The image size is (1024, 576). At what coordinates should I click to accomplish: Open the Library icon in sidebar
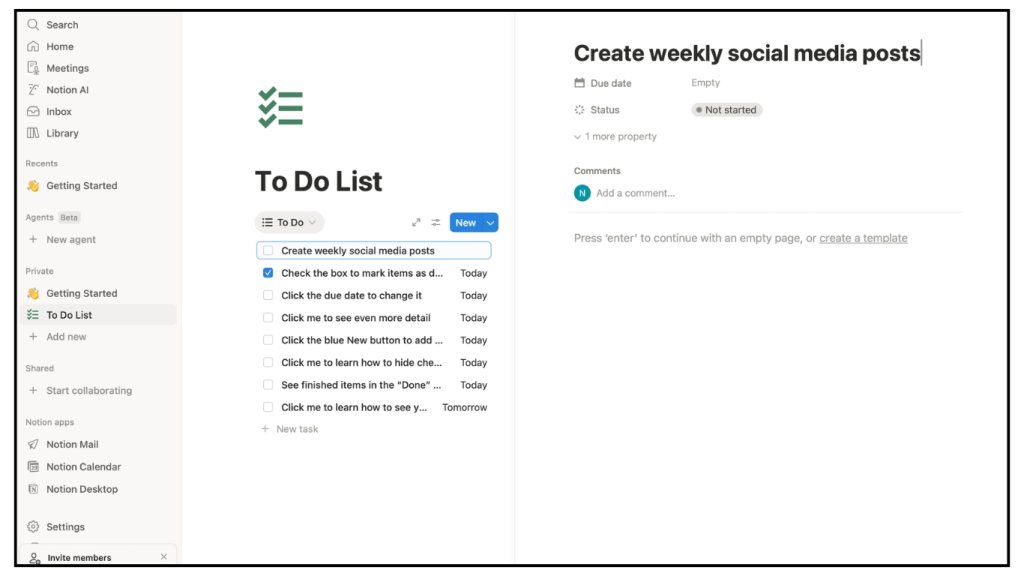(33, 133)
